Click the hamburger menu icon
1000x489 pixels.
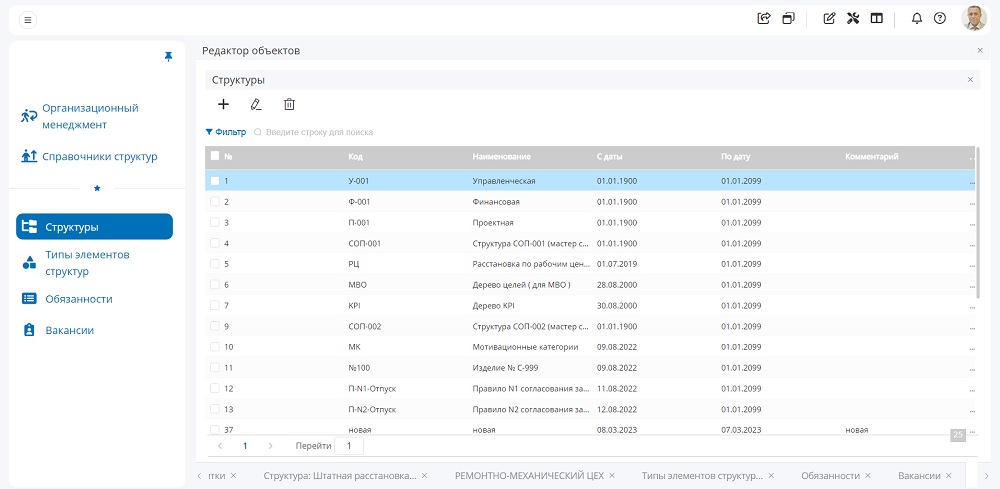[x=28, y=19]
